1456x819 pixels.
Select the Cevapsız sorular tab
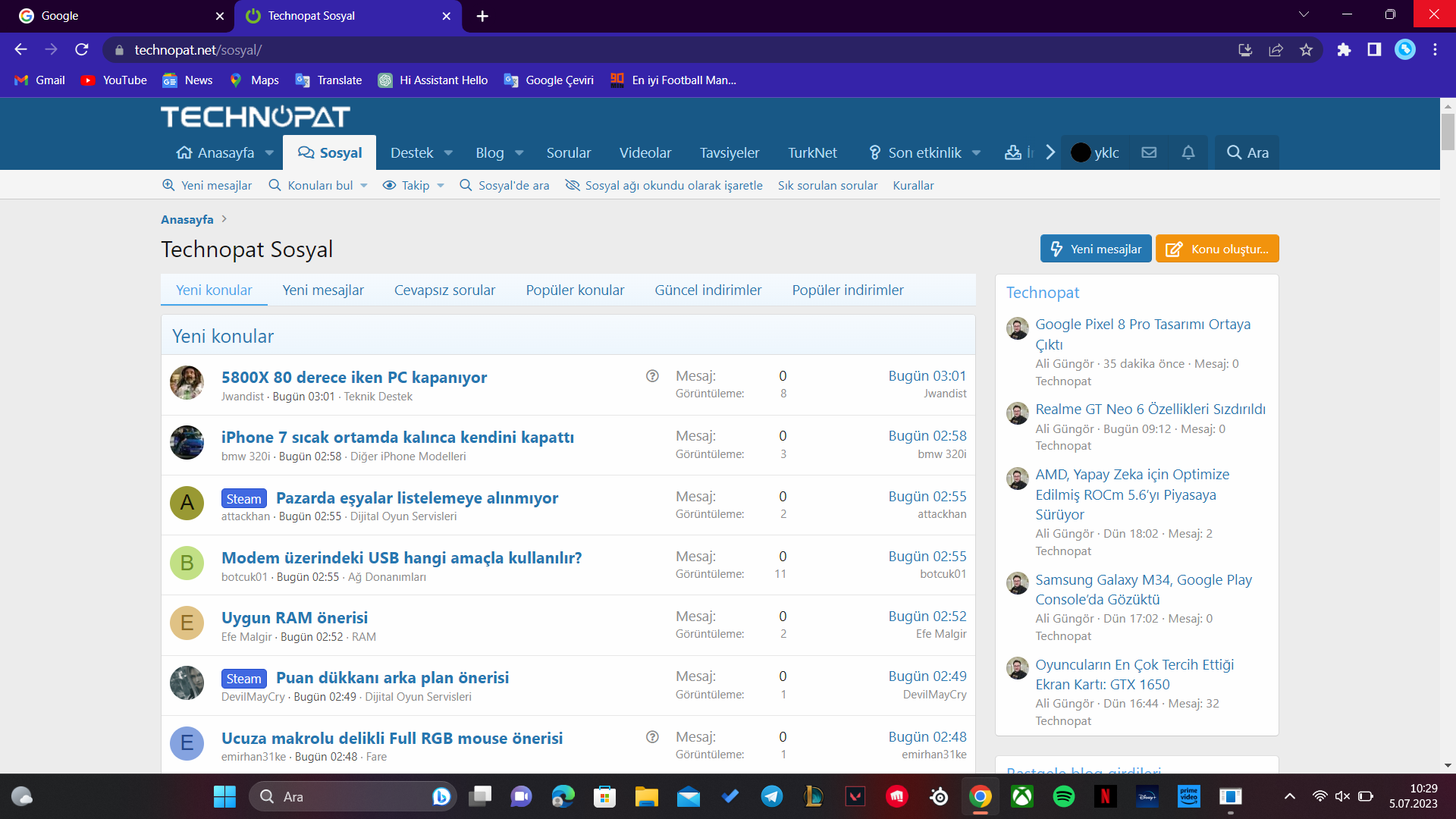click(x=444, y=290)
